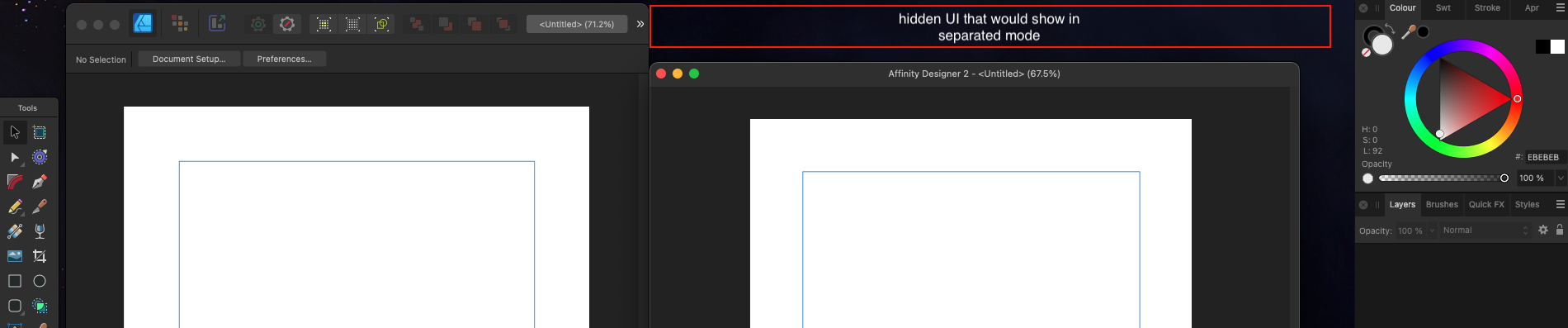This screenshot has height=328, width=1568.
Task: Select the Vector Brush tool
Action: (x=40, y=207)
